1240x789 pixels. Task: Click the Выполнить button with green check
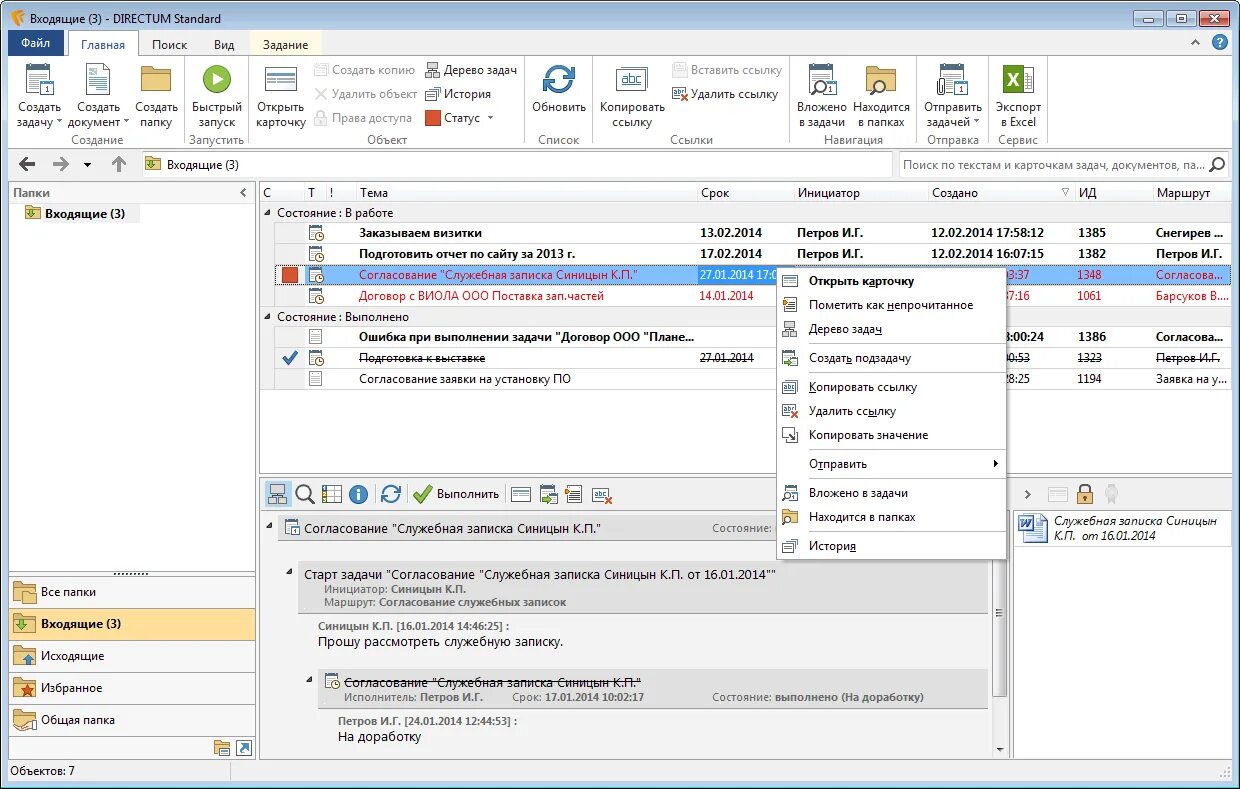point(456,494)
